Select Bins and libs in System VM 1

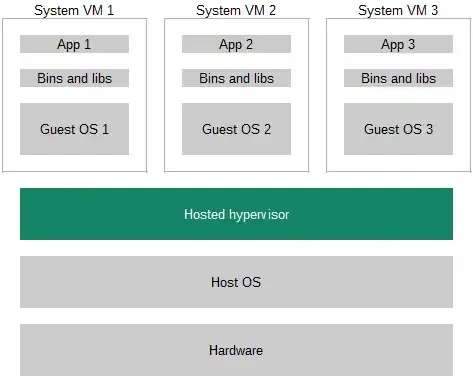[x=74, y=78]
